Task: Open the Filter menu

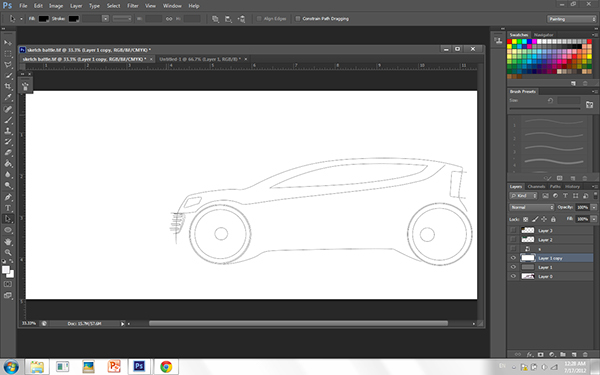Action: pyautogui.click(x=133, y=6)
